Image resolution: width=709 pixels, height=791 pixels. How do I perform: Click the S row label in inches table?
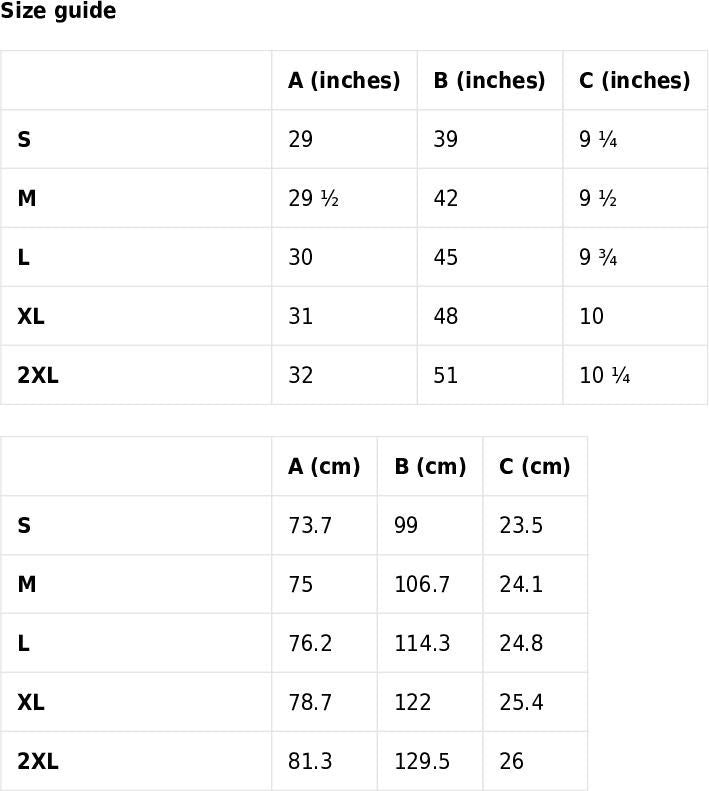click(24, 139)
